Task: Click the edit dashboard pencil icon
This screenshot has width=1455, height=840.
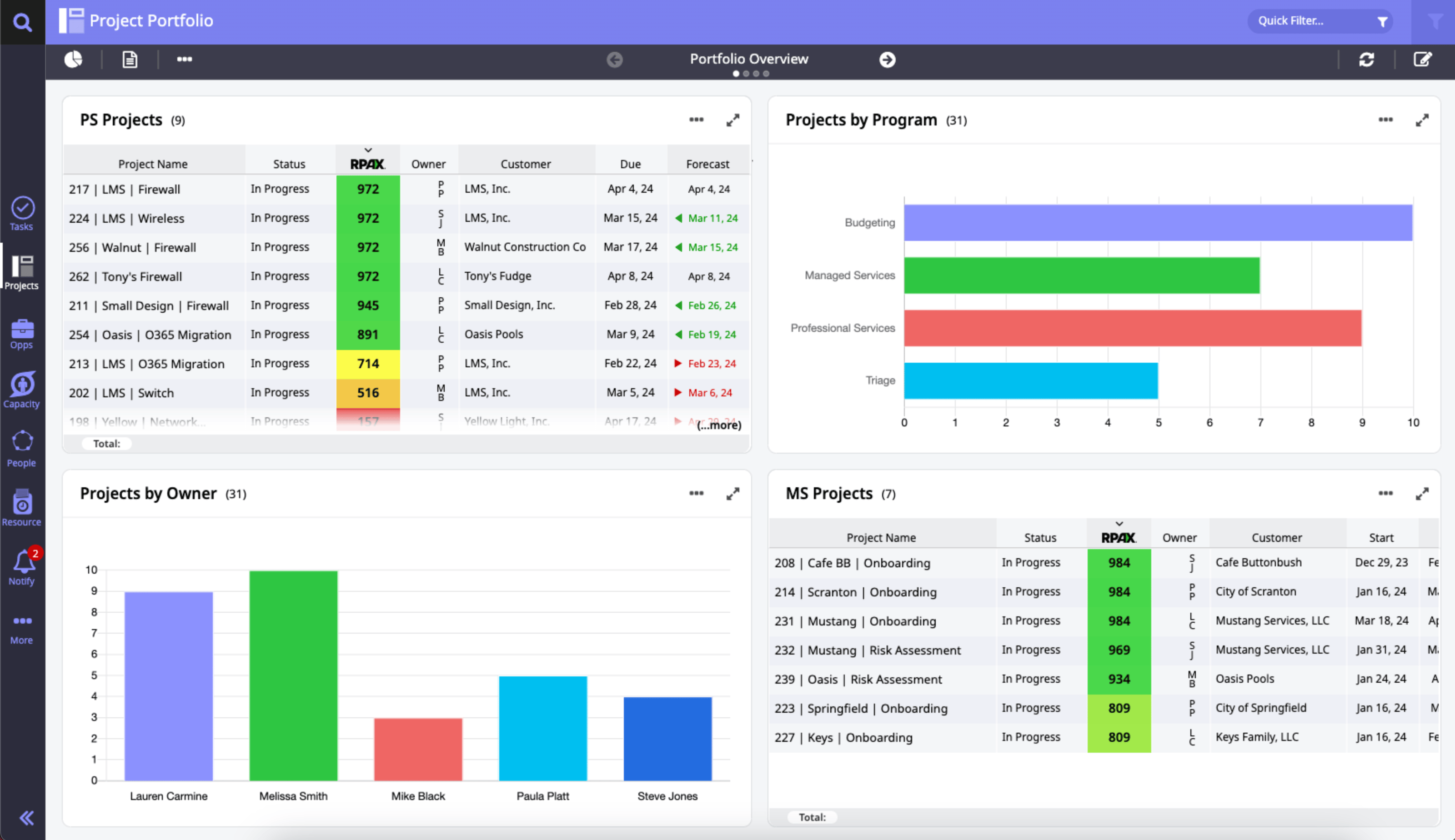Action: 1422,60
